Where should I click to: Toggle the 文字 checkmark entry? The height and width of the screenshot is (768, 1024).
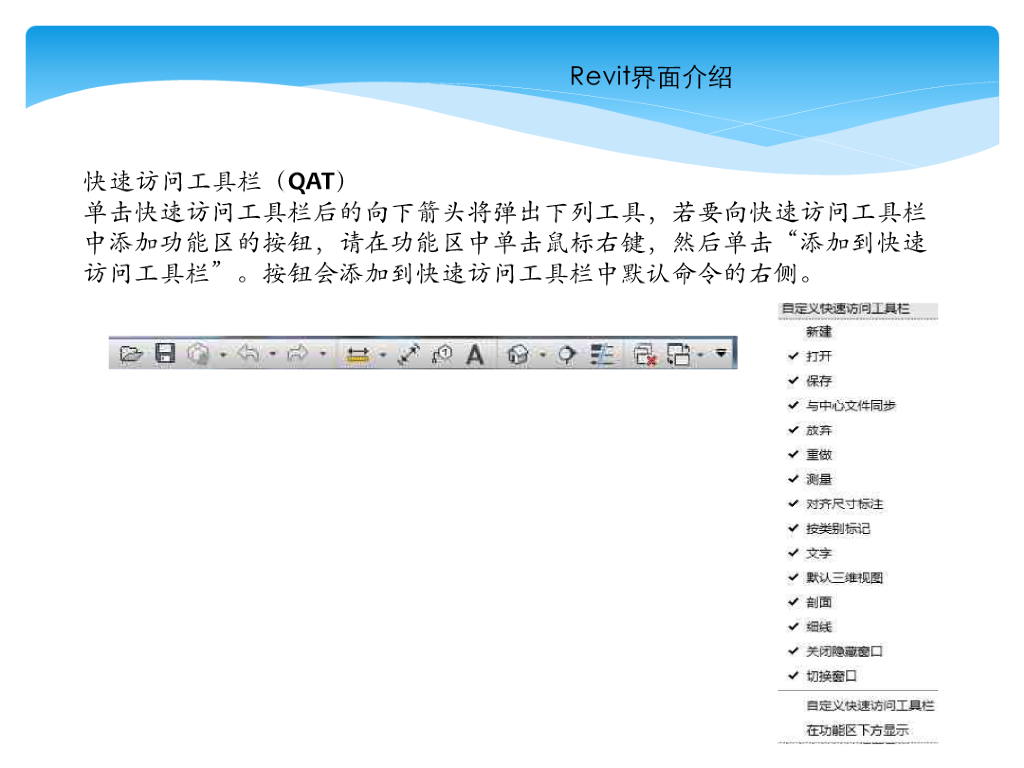[810, 553]
